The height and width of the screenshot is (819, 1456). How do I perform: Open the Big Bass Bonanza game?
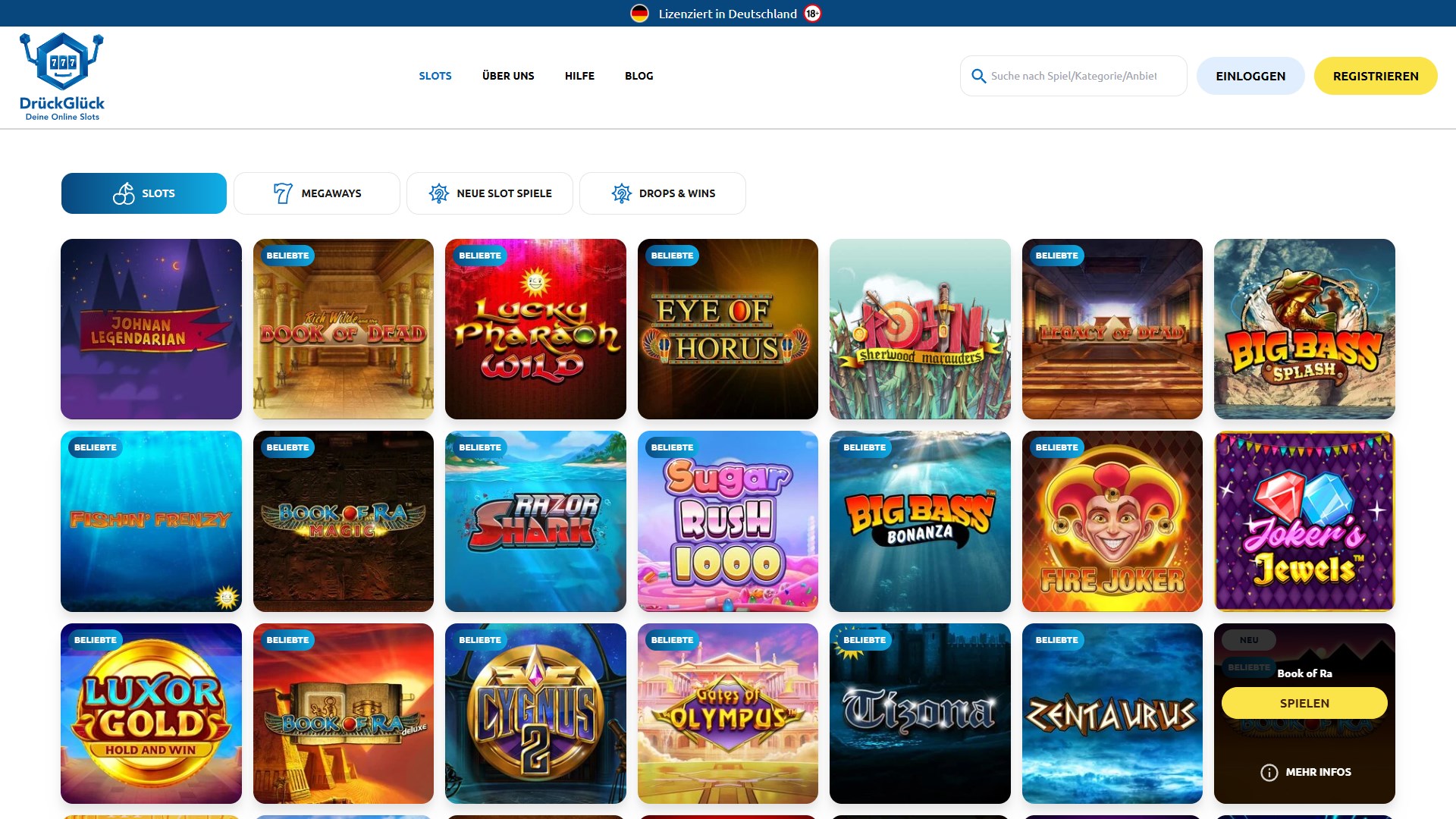pyautogui.click(x=920, y=521)
